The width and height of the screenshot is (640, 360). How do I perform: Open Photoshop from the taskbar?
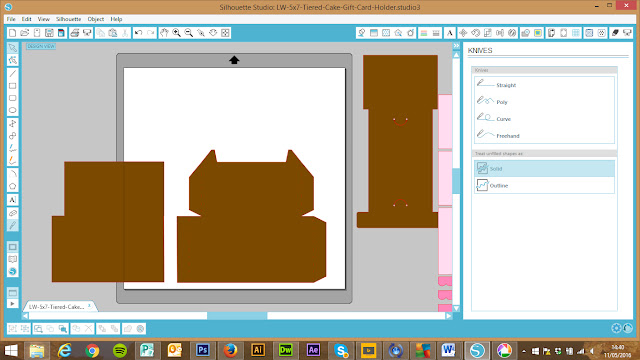click(x=203, y=350)
